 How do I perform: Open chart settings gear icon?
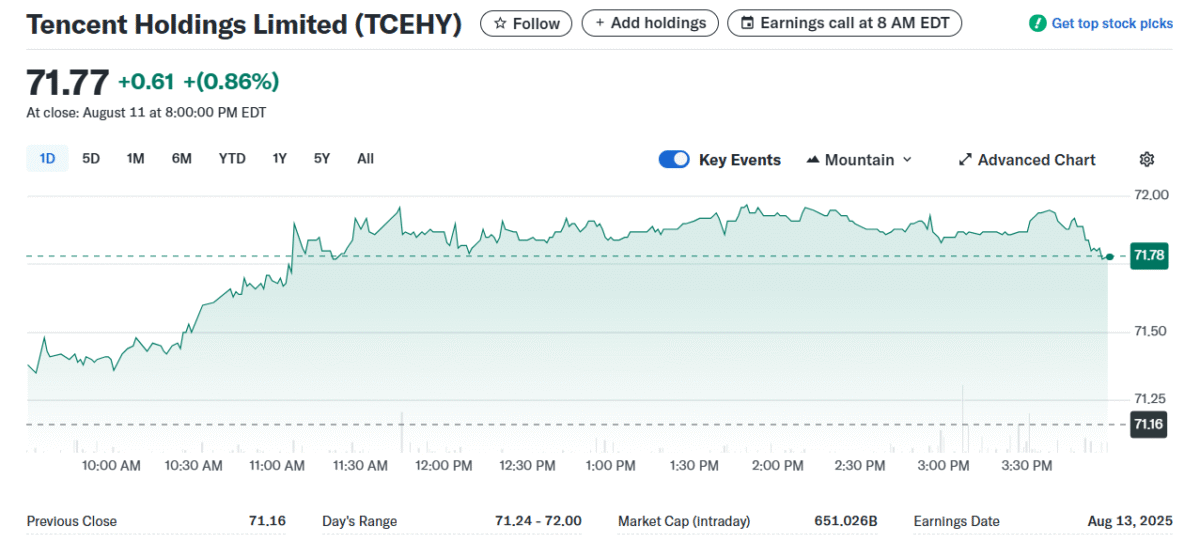point(1147,160)
